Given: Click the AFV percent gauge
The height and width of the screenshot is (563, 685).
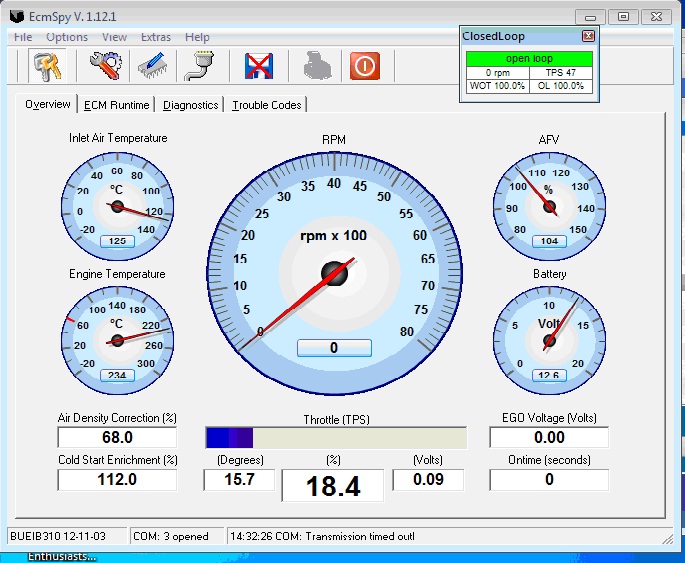Looking at the screenshot, I should (549, 206).
